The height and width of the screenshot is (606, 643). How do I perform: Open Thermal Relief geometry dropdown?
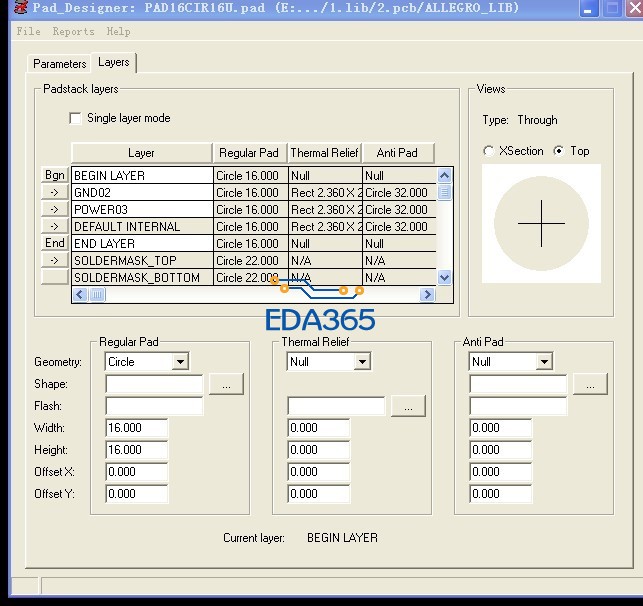point(362,362)
